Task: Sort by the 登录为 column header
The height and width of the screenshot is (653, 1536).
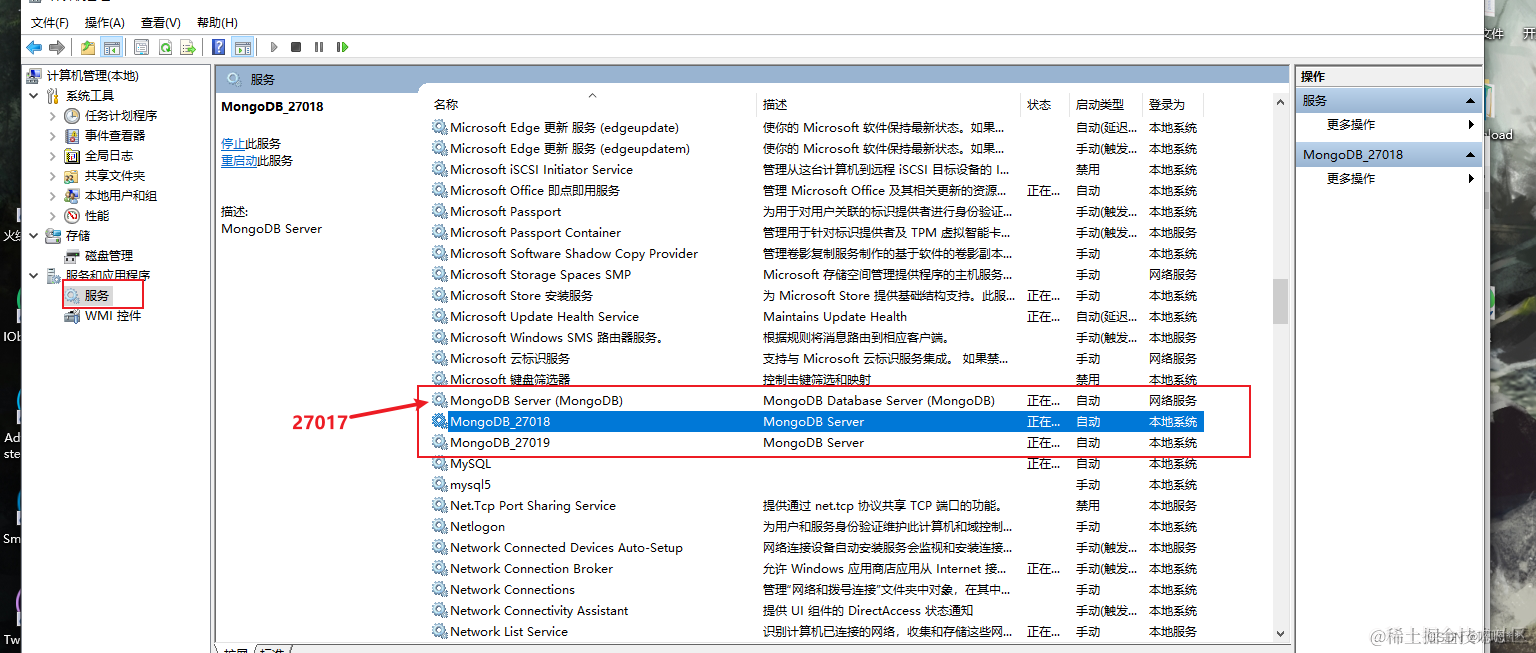Action: tap(1174, 104)
